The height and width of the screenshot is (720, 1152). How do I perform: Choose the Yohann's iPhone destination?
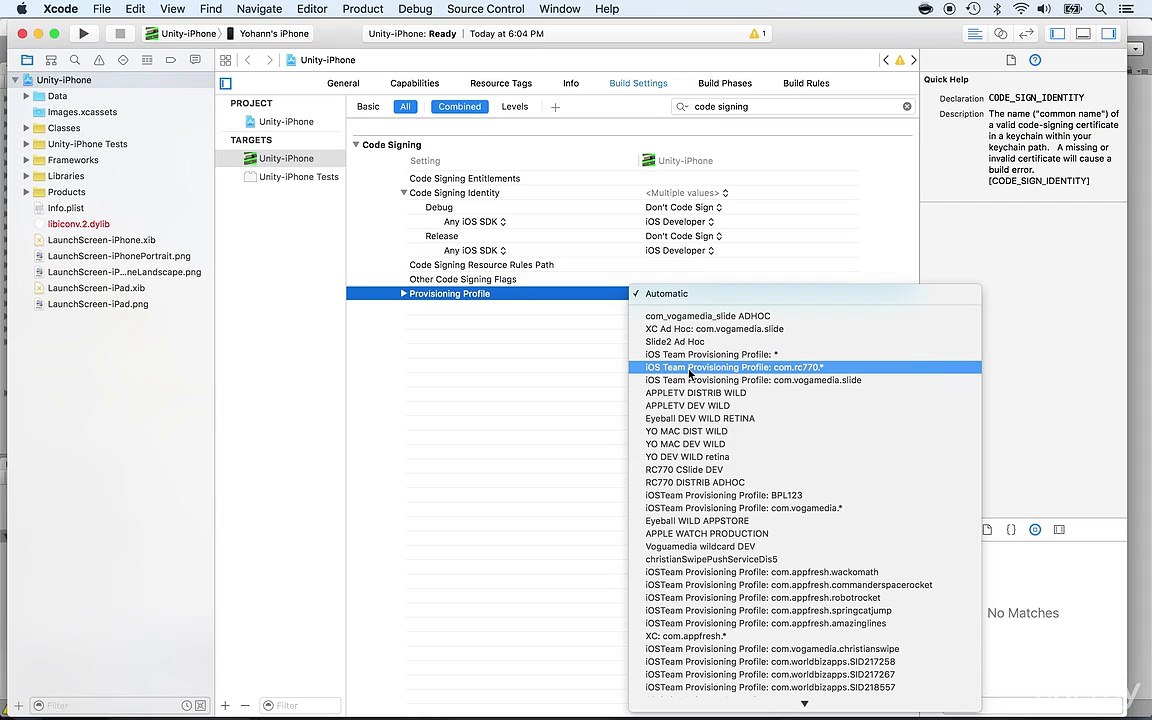point(268,34)
